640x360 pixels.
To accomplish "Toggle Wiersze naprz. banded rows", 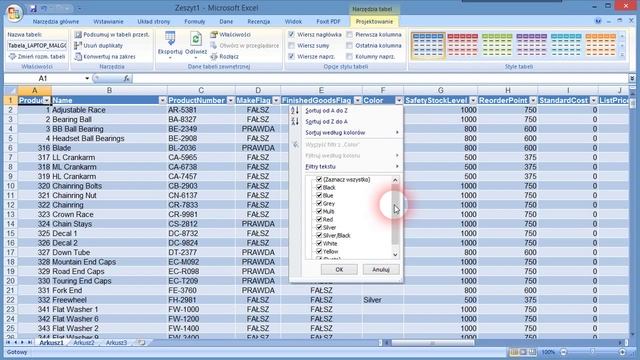I will coord(291,57).
